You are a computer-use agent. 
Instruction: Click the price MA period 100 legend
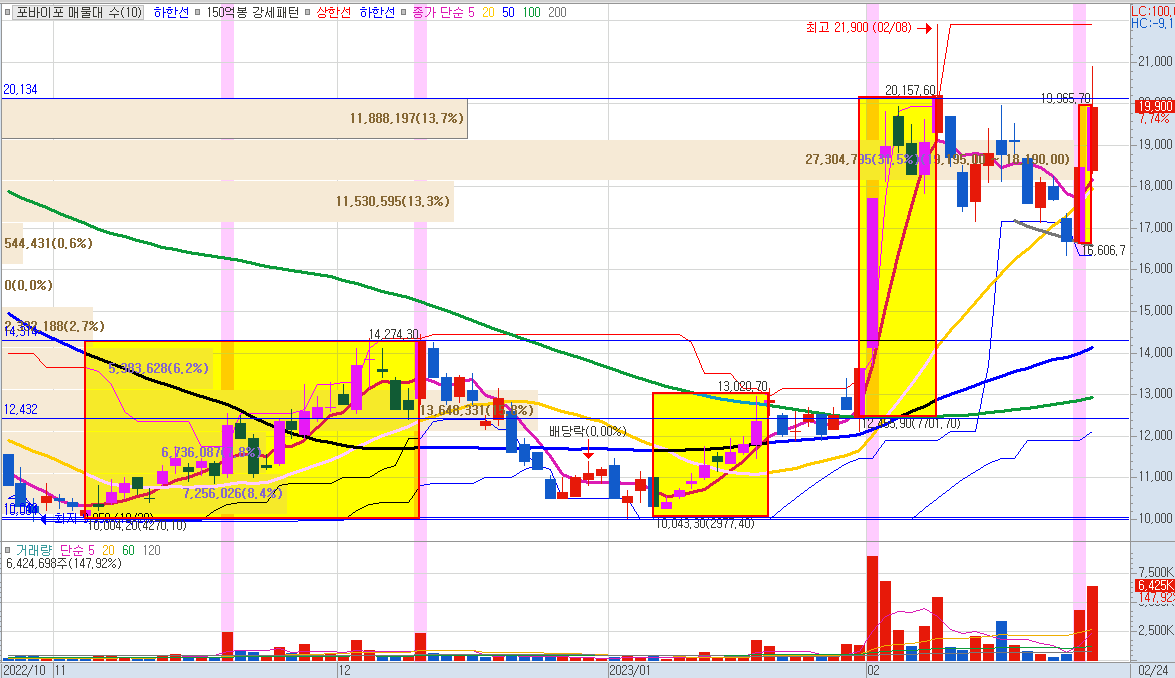(531, 12)
